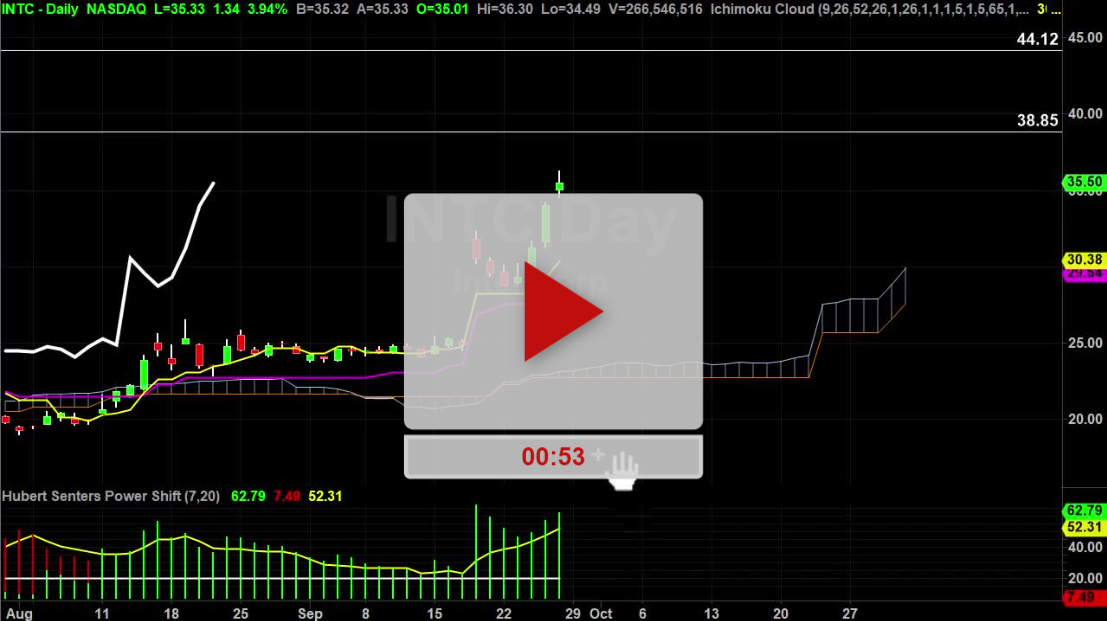Expand the 38.85 horizontal resistance line label
This screenshot has height=621, width=1107.
[x=1040, y=119]
